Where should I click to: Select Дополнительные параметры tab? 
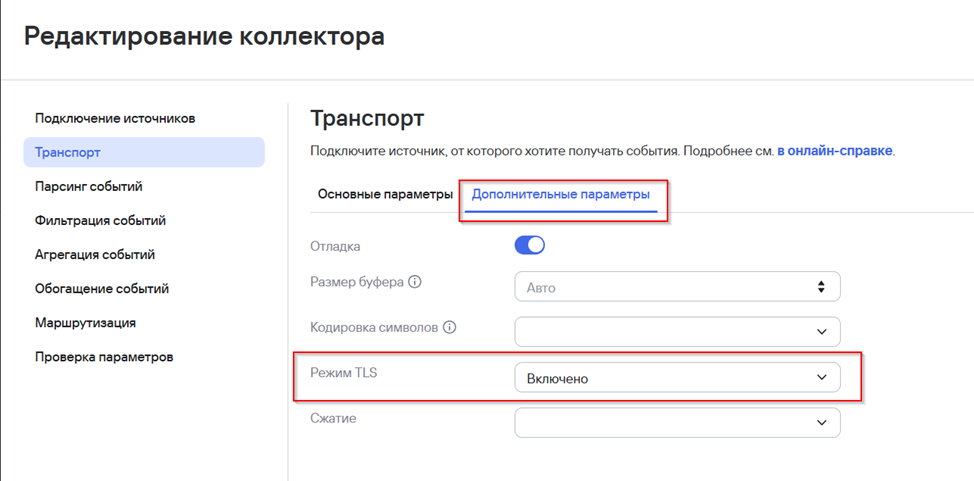(561, 194)
